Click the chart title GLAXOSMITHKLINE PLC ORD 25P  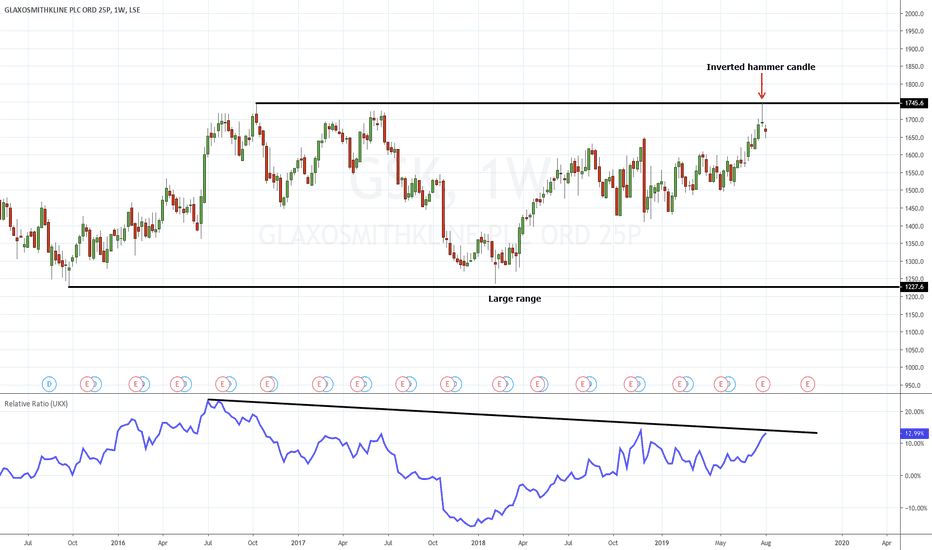click(72, 10)
